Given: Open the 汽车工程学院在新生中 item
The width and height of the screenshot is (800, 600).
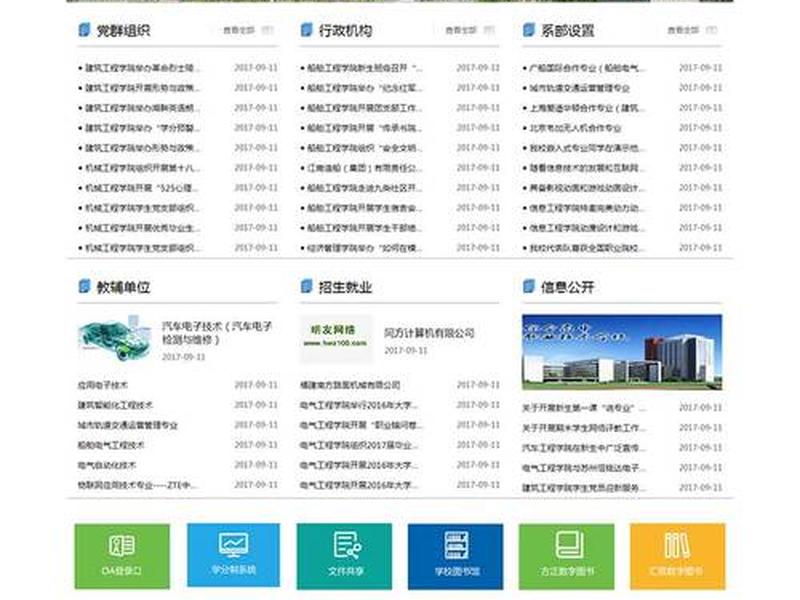Looking at the screenshot, I should pos(584,448).
